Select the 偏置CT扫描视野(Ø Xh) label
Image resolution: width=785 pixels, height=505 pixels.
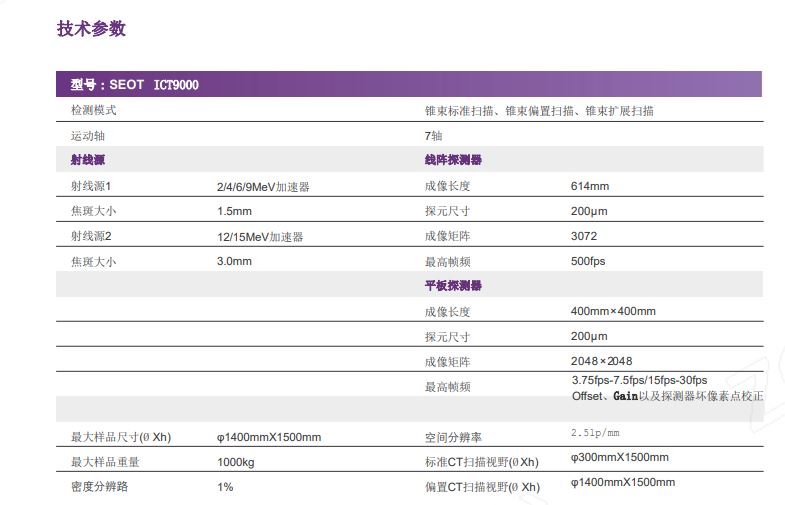483,487
